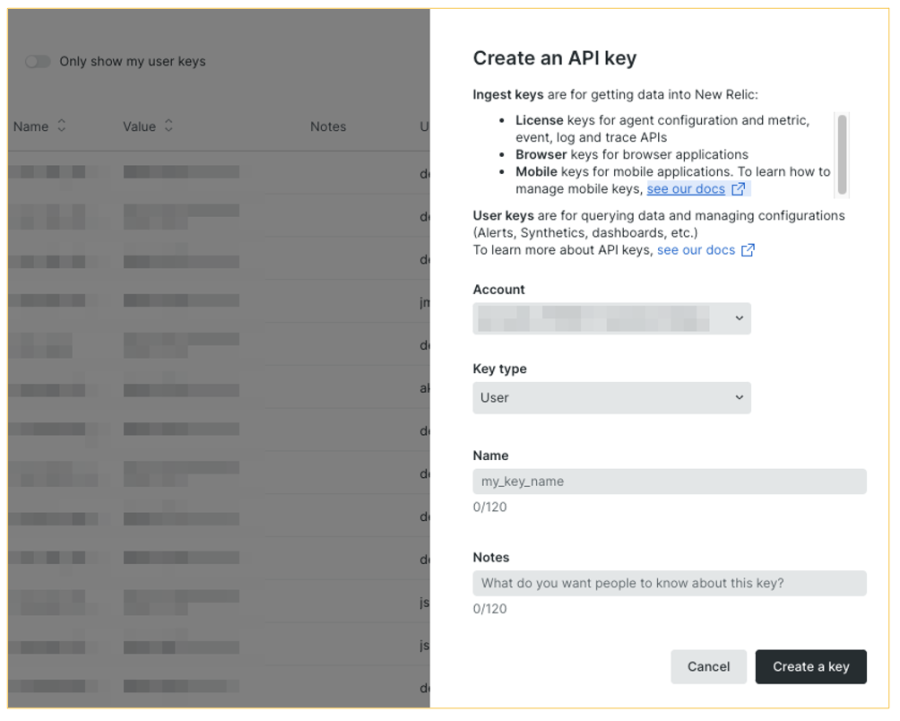Click external link icon after API keys docs

pos(747,250)
